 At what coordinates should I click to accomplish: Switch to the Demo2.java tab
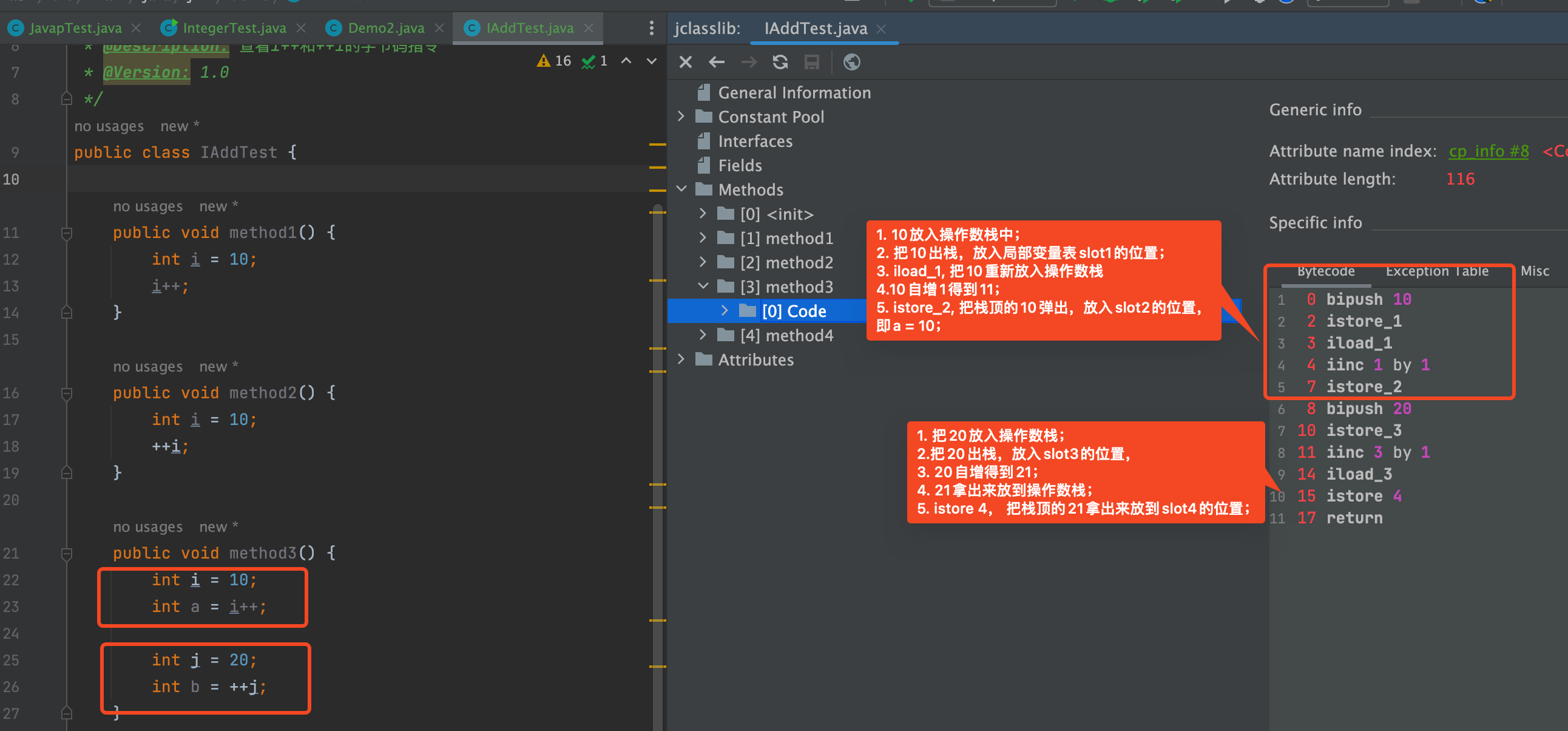click(x=386, y=28)
